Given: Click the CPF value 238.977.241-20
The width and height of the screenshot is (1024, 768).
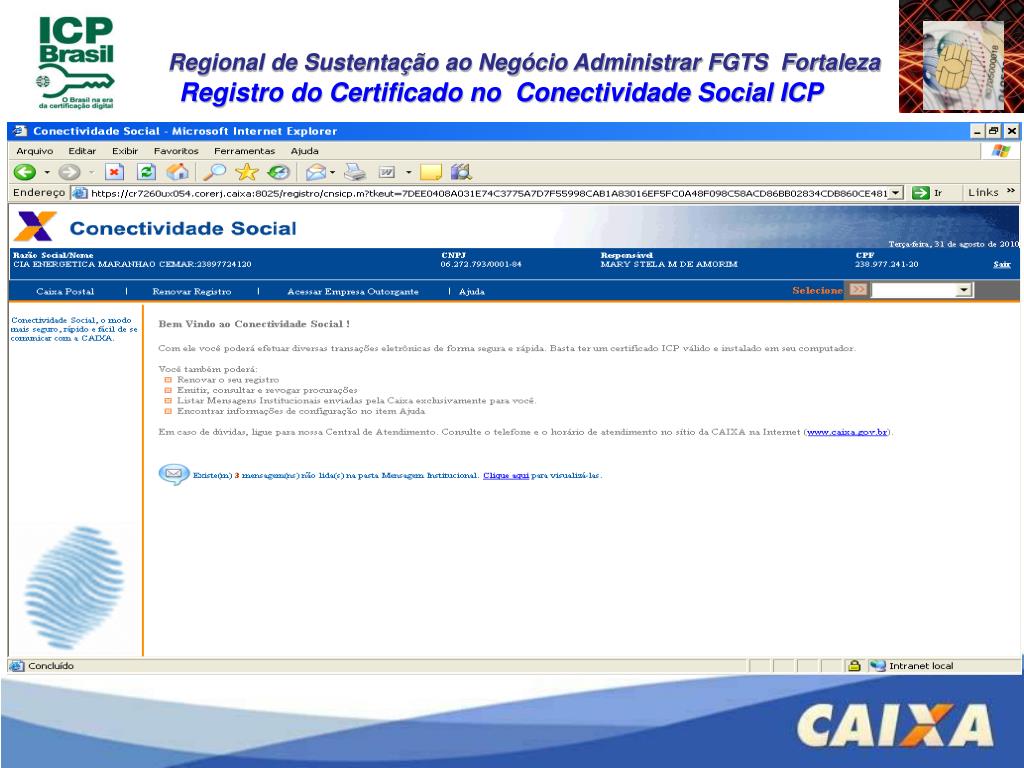Looking at the screenshot, I should click(x=886, y=264).
